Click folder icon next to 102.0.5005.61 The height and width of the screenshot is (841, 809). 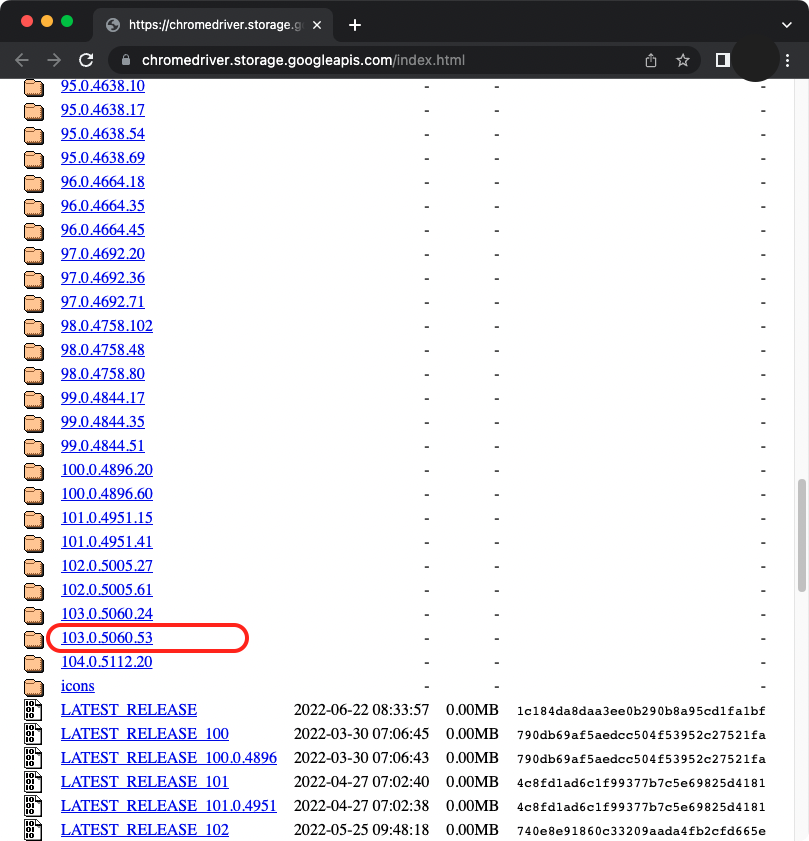34,591
